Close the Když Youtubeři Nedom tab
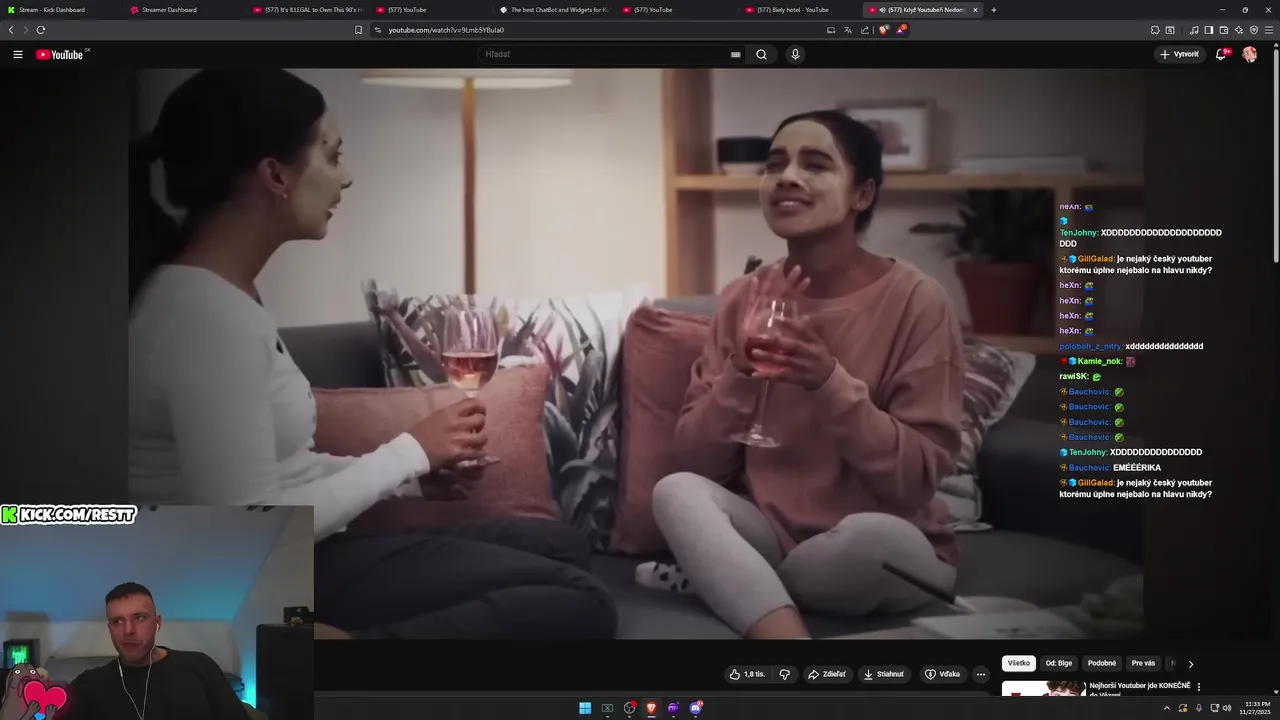The width and height of the screenshot is (1280, 720). pos(975,10)
